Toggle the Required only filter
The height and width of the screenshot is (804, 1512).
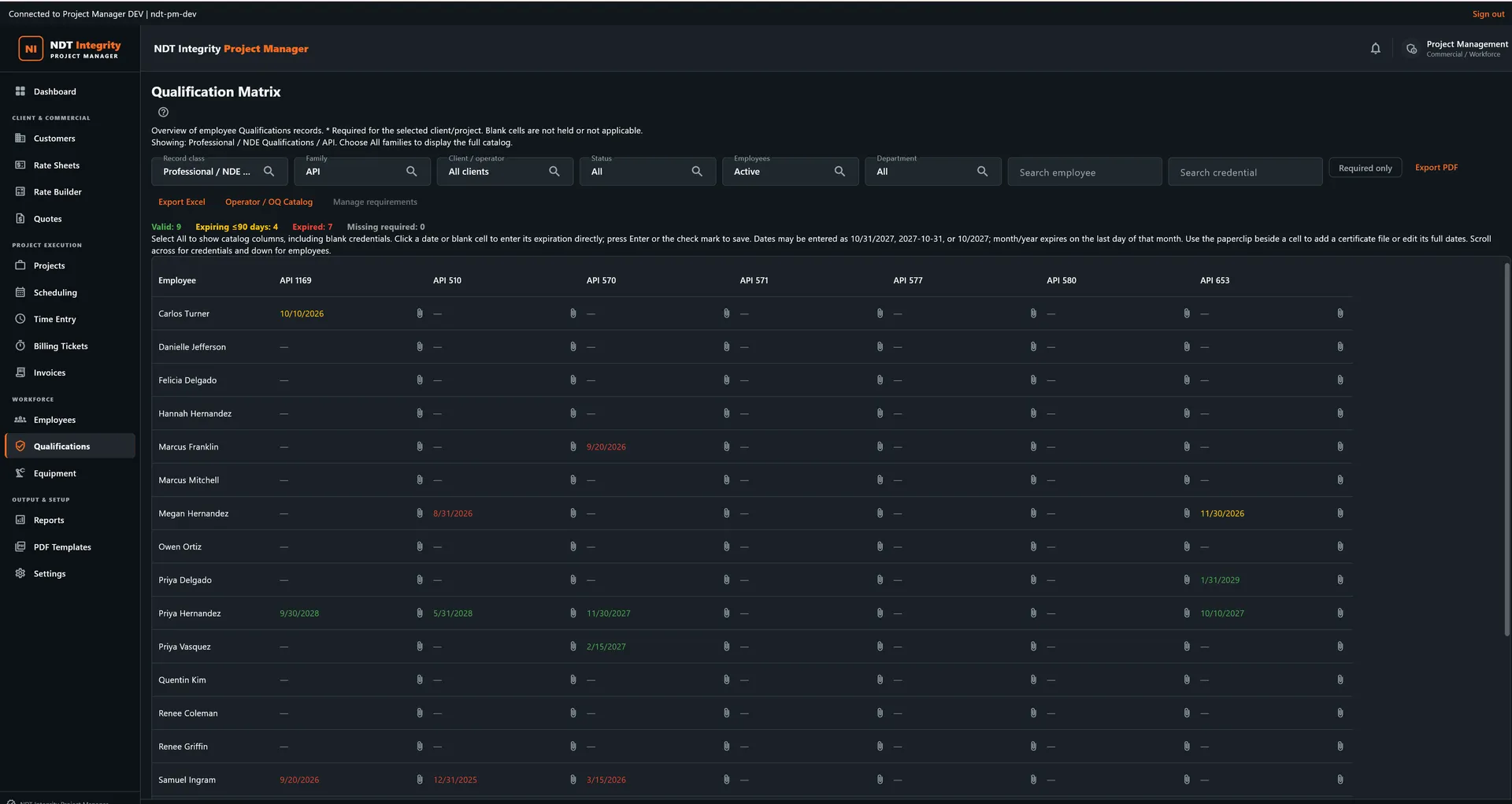point(1365,168)
